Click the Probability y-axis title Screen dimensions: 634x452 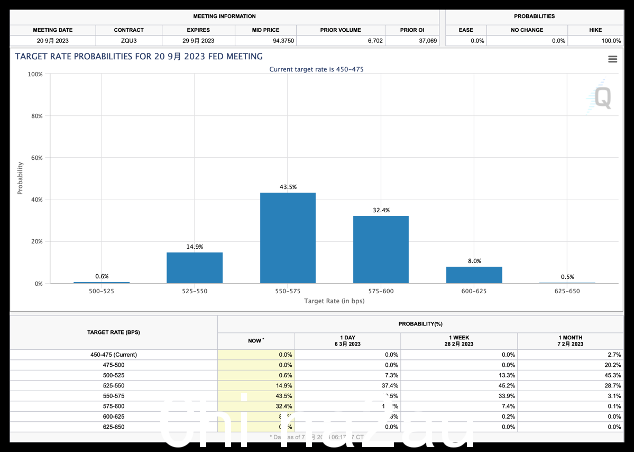click(20, 178)
